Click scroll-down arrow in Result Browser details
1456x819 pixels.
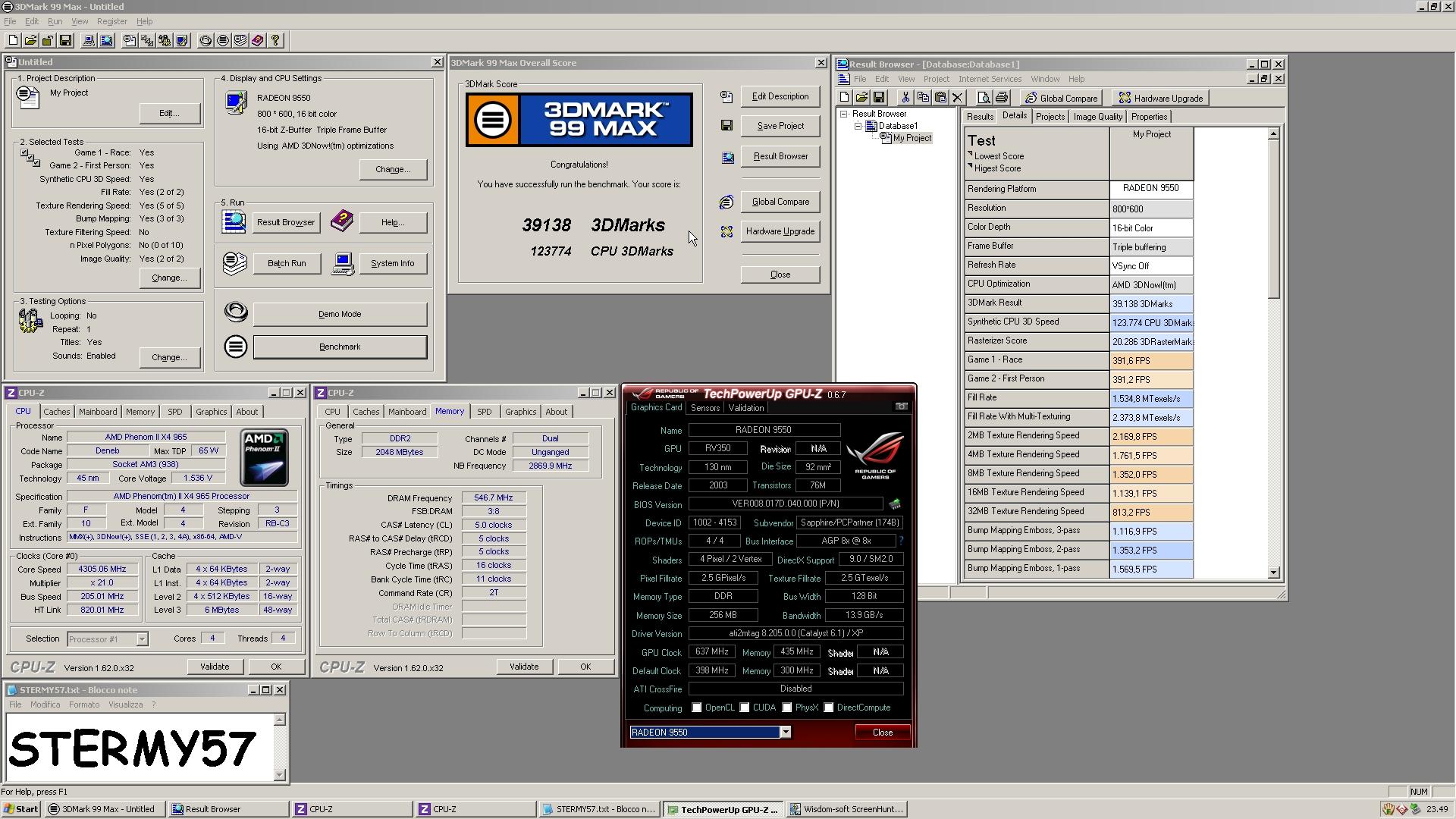pyautogui.click(x=1274, y=573)
